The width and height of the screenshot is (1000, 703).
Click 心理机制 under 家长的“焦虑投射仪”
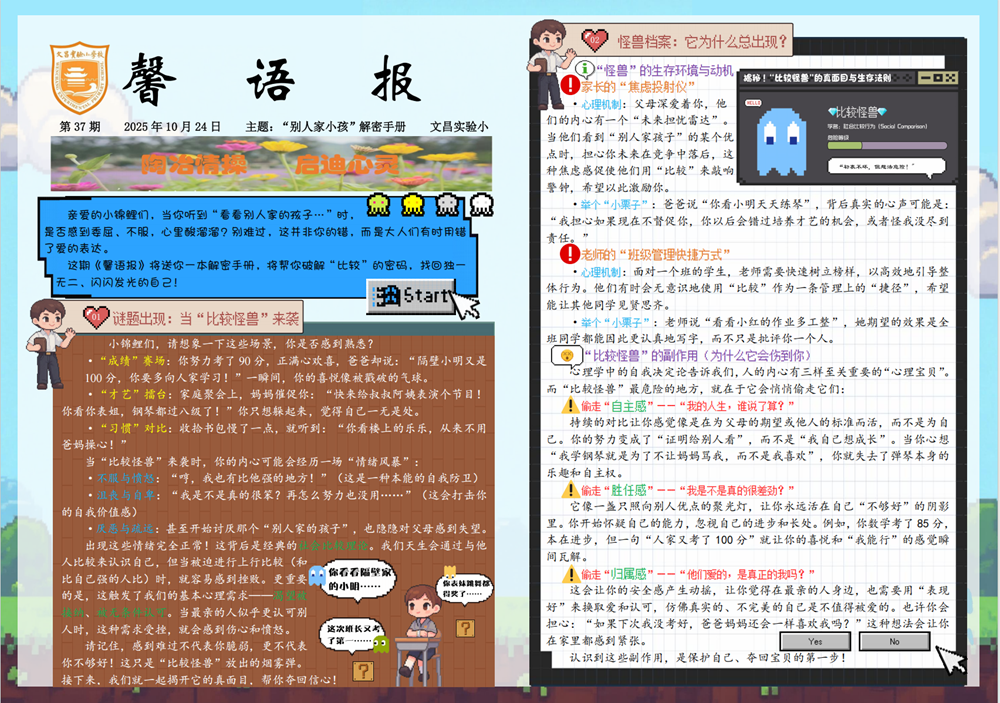tap(600, 104)
